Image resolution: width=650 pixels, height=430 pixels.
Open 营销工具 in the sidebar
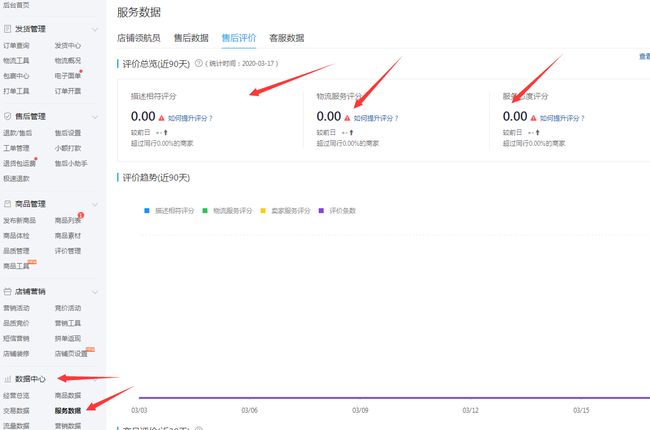pyautogui.click(x=68, y=323)
